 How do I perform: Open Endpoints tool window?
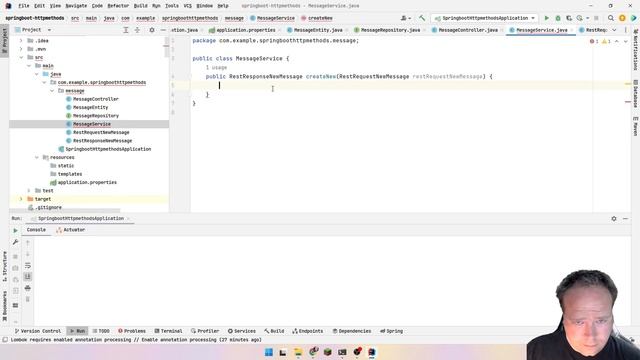(x=308, y=331)
